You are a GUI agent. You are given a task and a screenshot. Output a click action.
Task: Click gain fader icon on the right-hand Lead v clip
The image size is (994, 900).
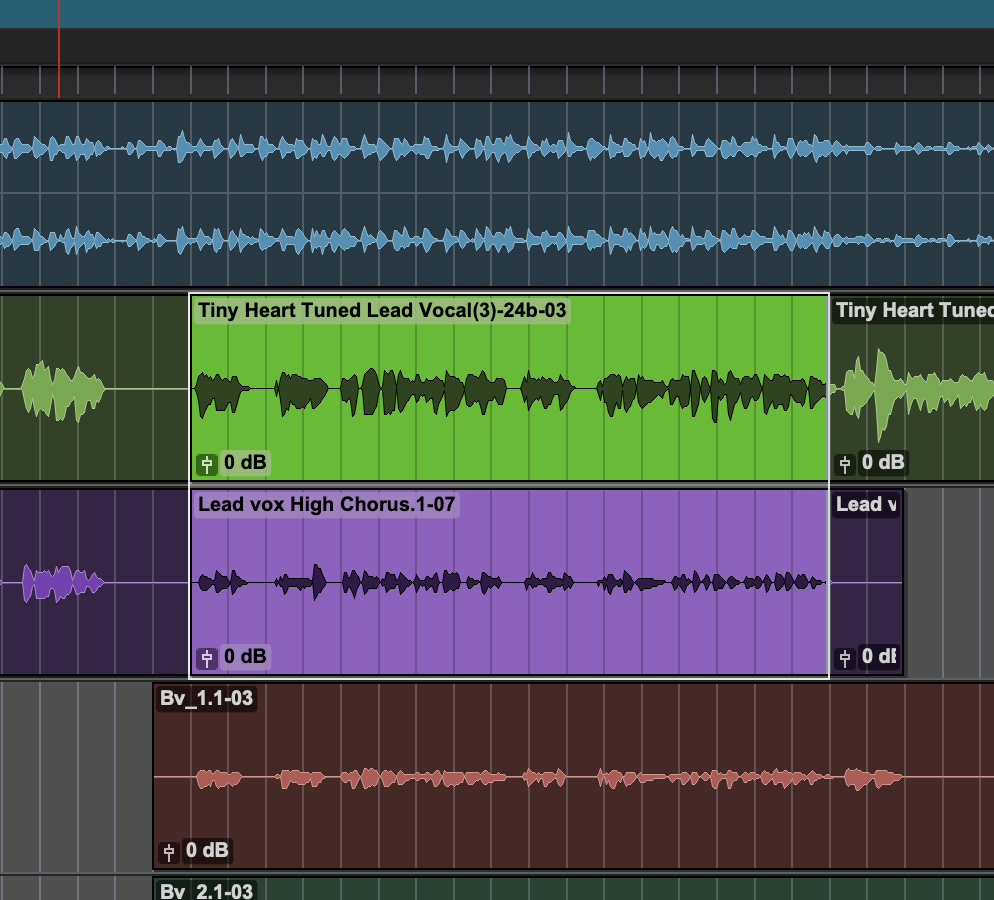(x=845, y=657)
